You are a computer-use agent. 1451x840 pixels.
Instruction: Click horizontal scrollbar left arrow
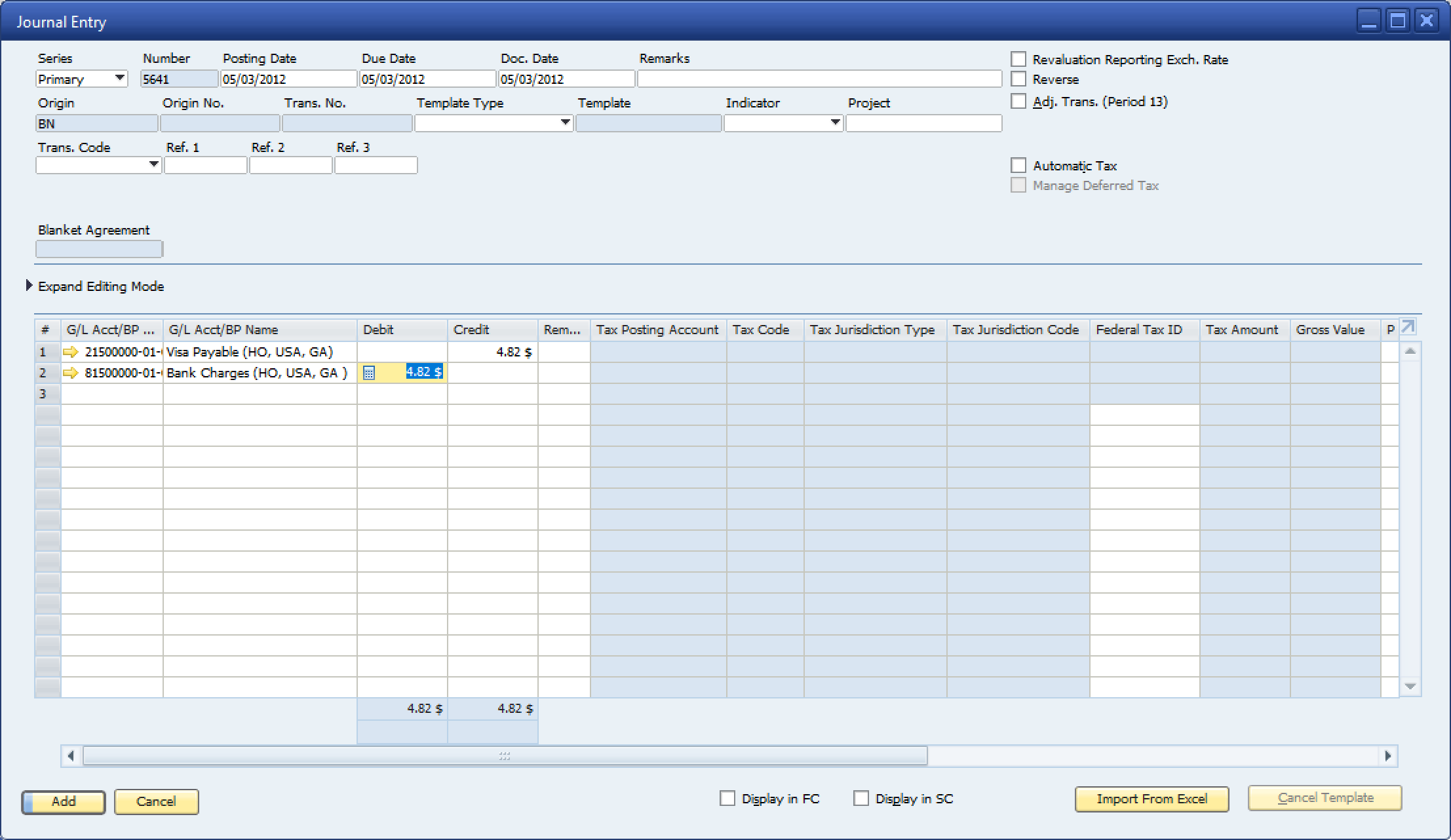(x=71, y=756)
